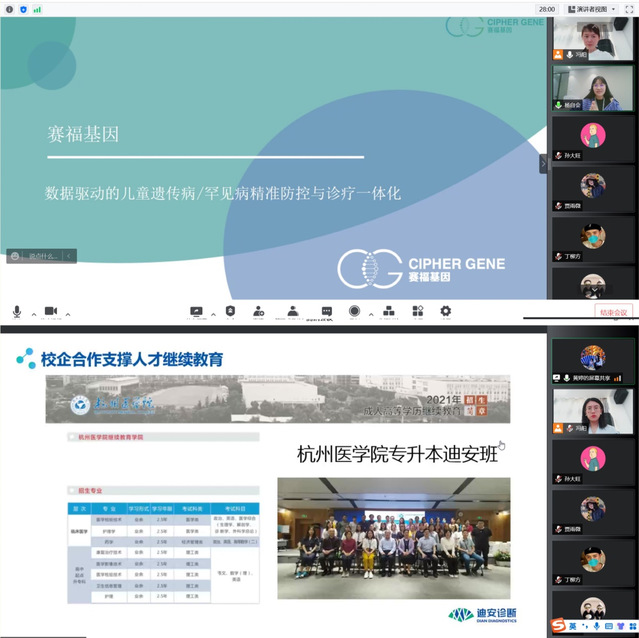Click Sogou voice input microphone icon
This screenshot has width=639, height=638.
click(597, 626)
